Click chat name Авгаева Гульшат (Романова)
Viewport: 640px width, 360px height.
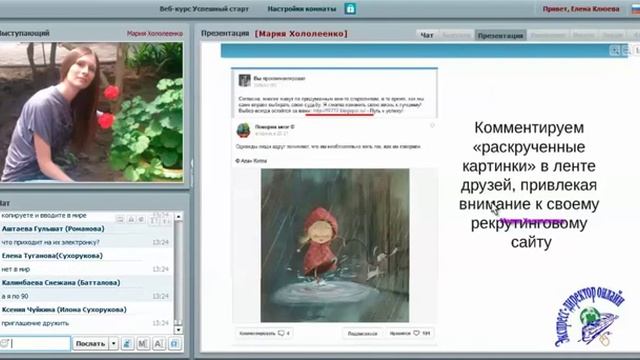tap(53, 229)
